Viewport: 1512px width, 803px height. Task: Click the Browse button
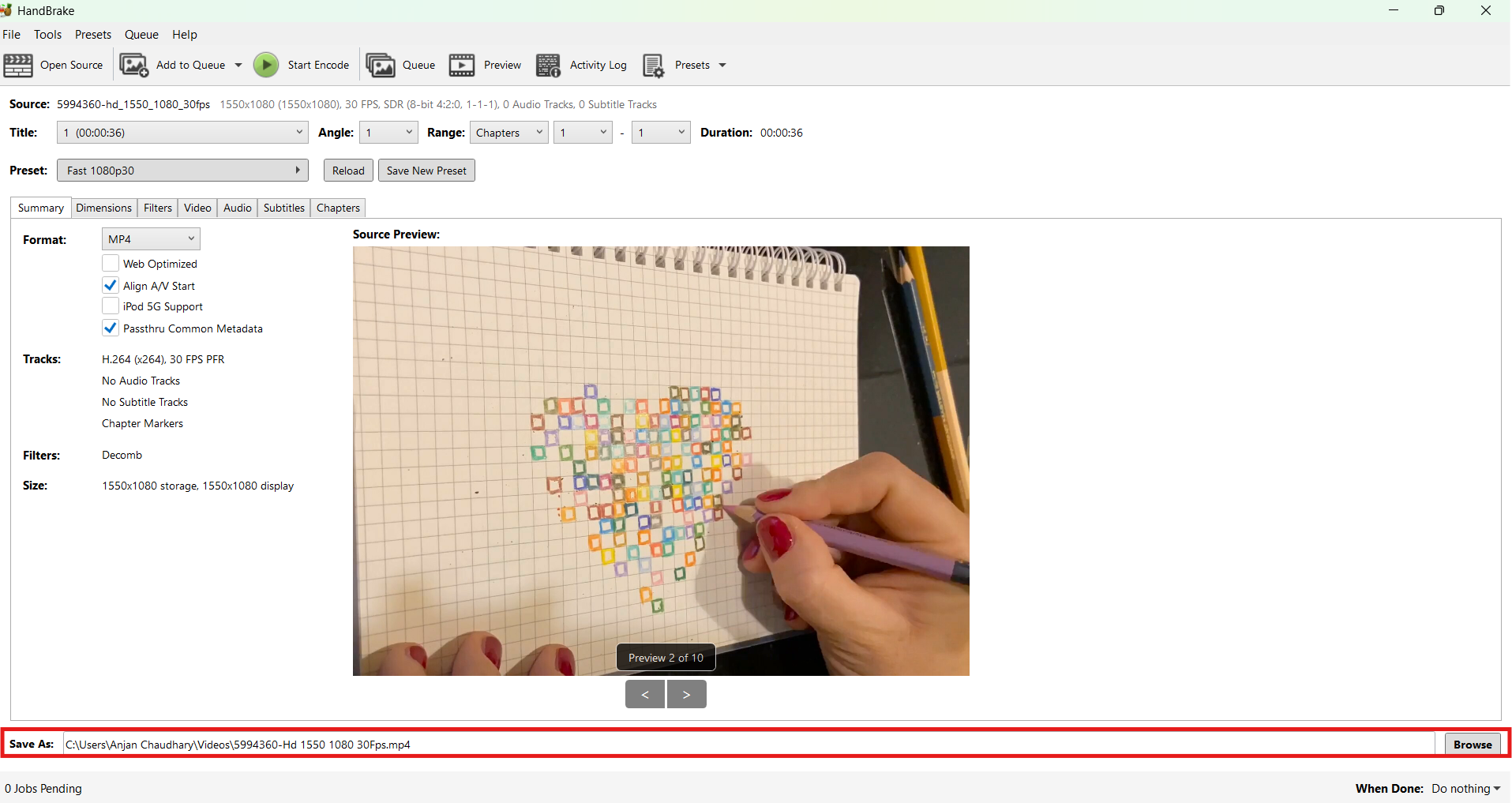coord(1472,745)
